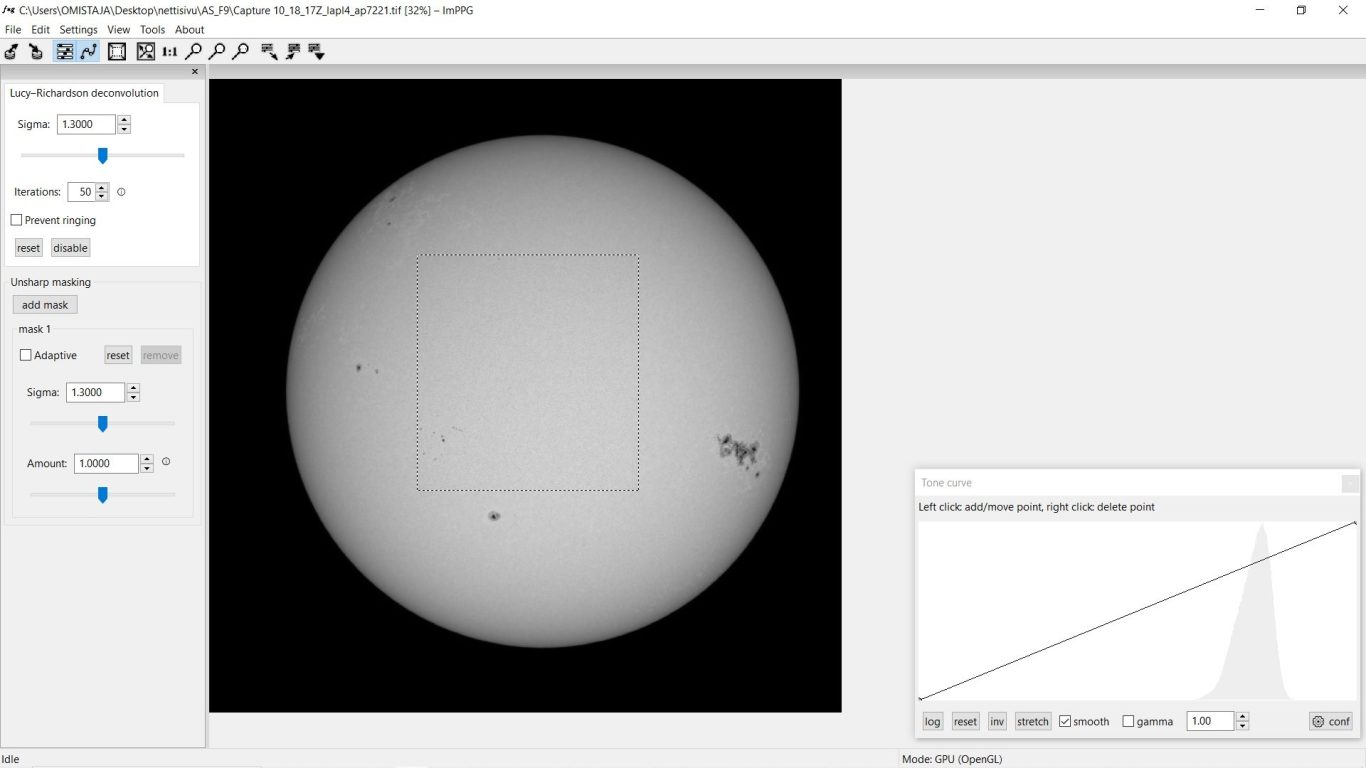Click the inv button to invert curve
Image resolution: width=1366 pixels, height=768 pixels.
pyautogui.click(x=997, y=721)
